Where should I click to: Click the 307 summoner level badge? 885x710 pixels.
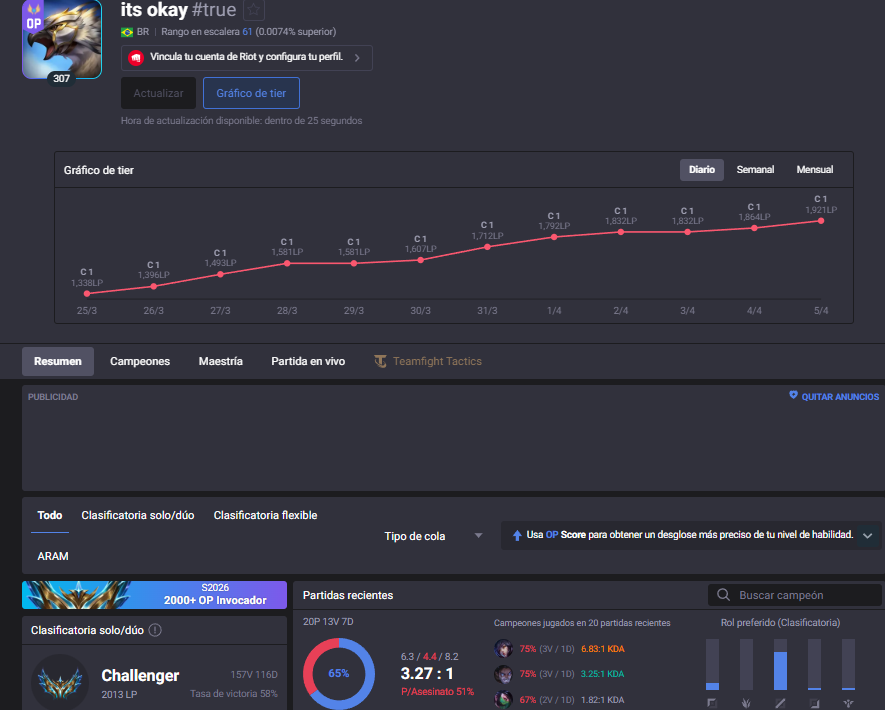[62, 78]
